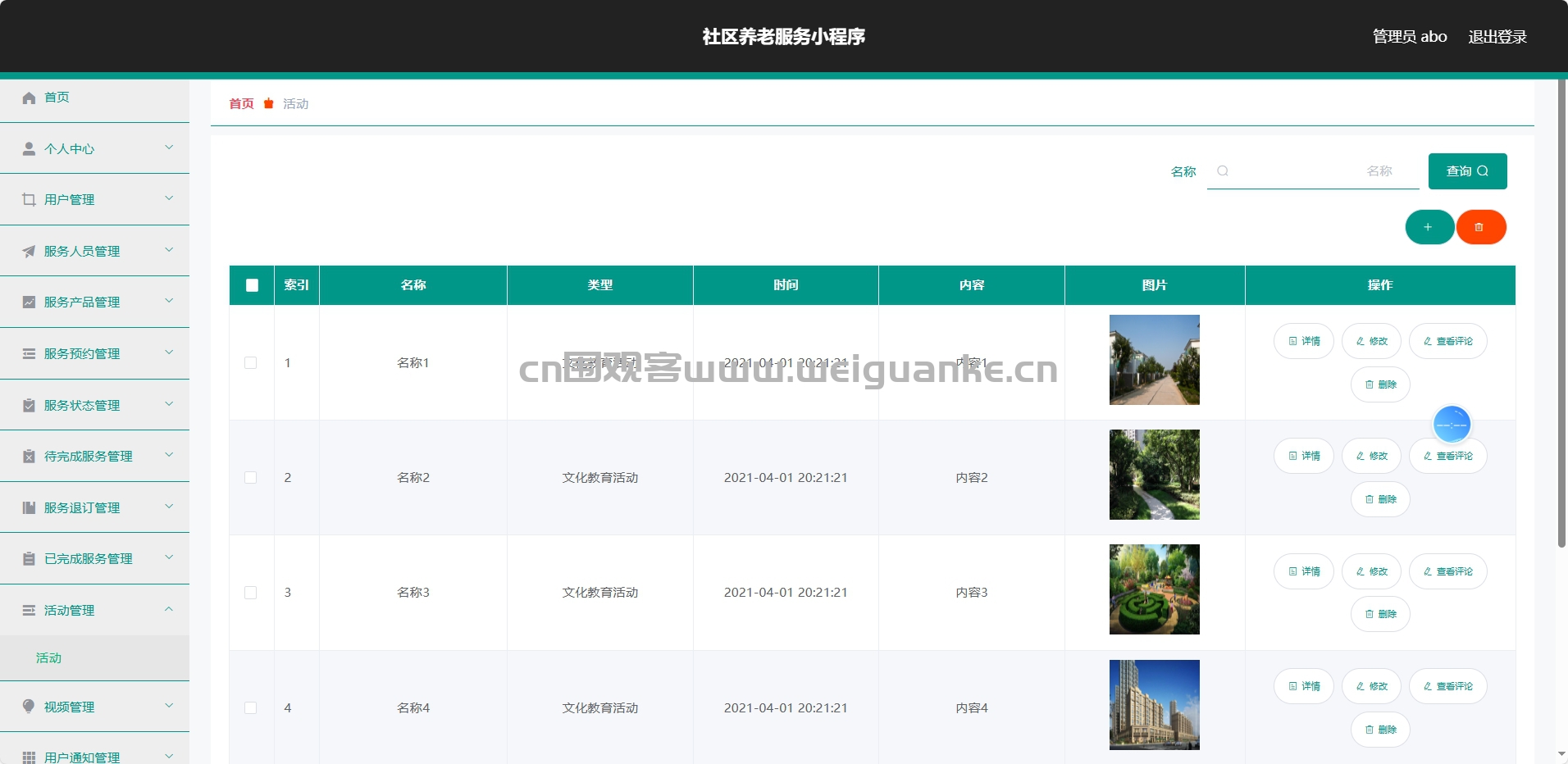Expand the 待完成服务管理 chevron

[x=169, y=455]
